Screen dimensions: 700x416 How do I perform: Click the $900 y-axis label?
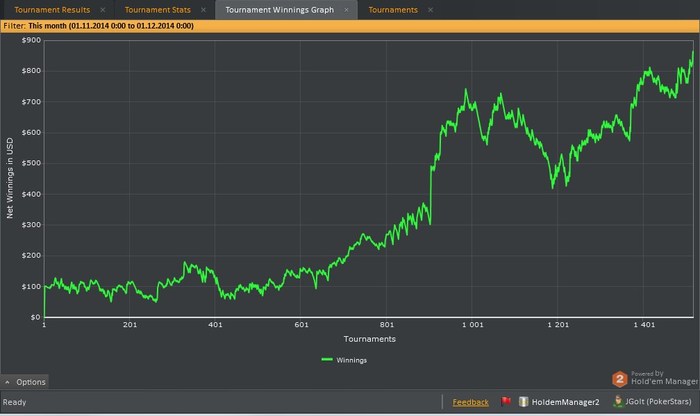31,40
